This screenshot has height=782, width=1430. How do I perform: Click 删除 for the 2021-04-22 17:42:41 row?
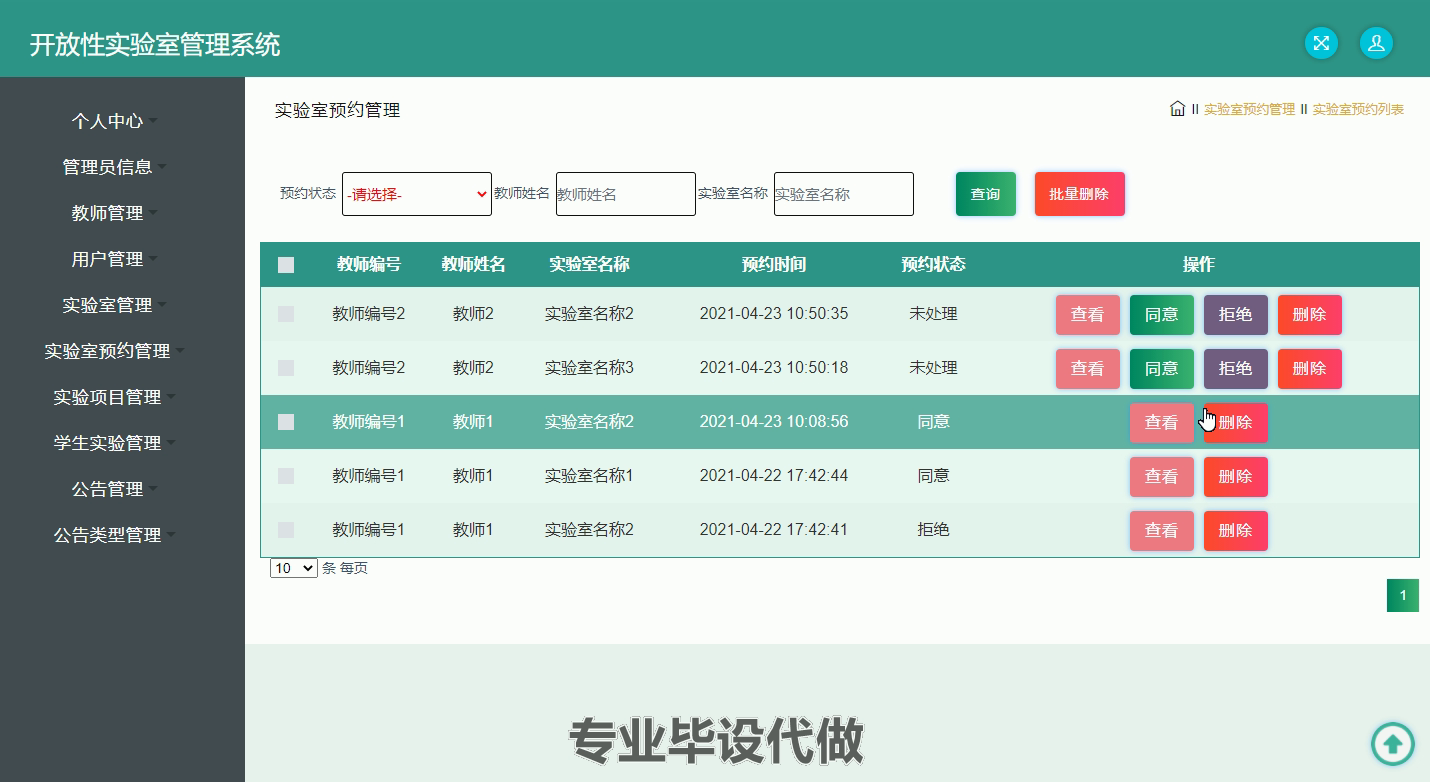(1236, 530)
